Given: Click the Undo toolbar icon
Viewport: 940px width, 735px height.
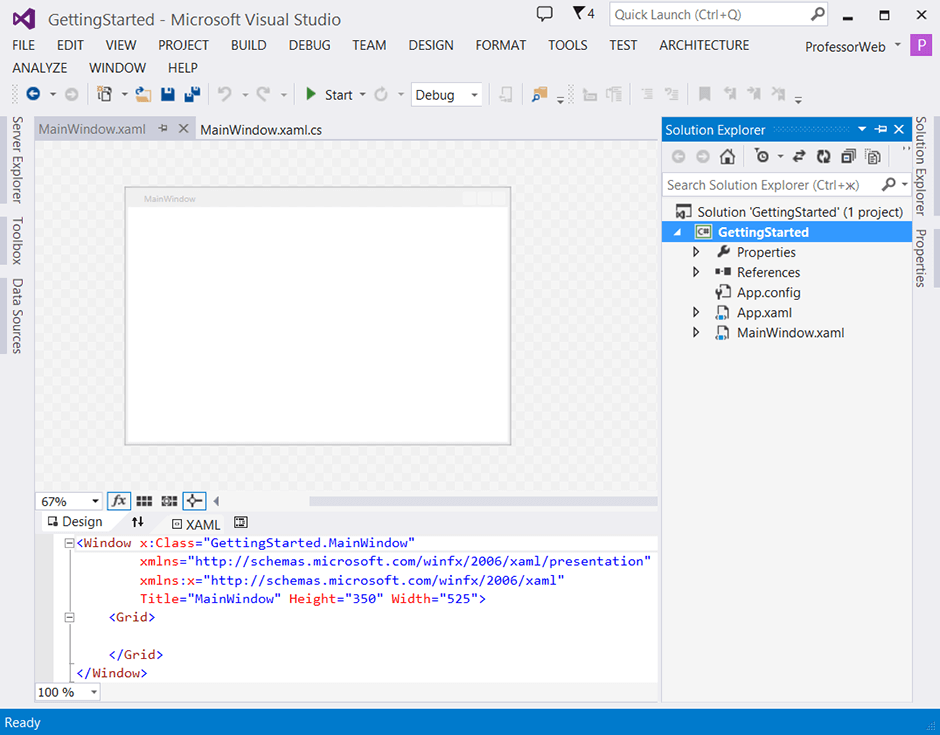Looking at the screenshot, I should click(x=225, y=94).
